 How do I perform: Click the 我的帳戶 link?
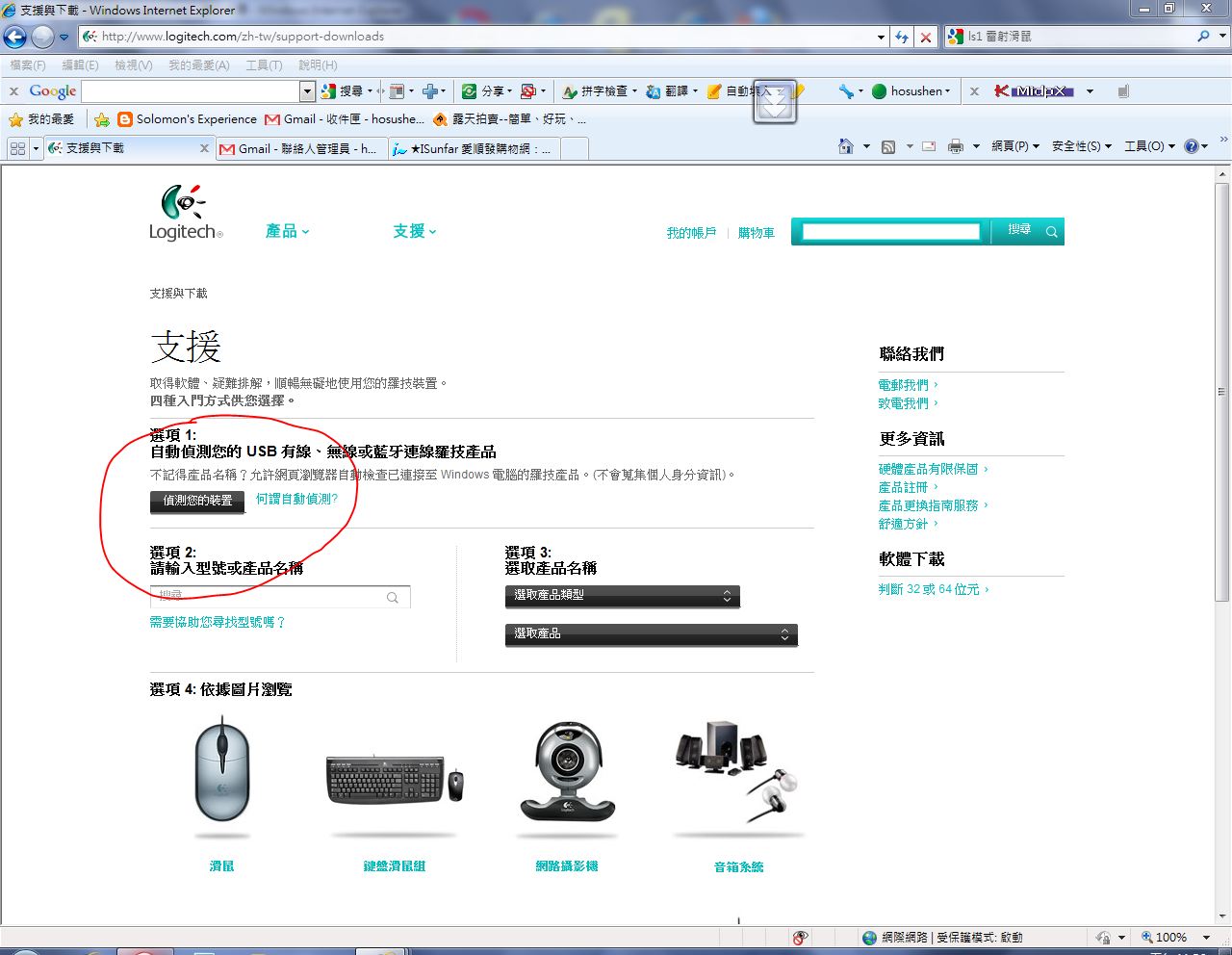[x=691, y=233]
